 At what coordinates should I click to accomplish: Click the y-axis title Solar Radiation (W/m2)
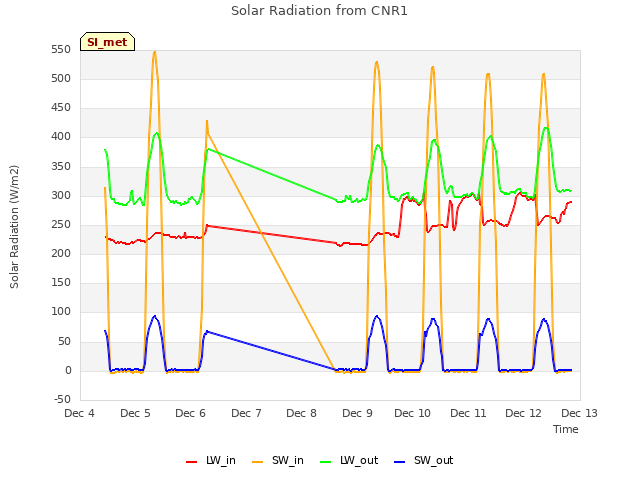(x=14, y=227)
